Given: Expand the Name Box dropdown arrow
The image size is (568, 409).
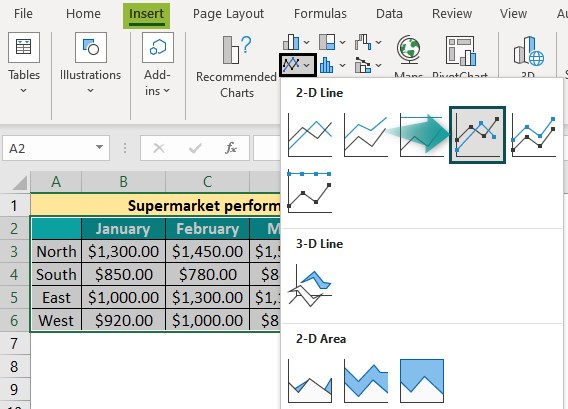Looking at the screenshot, I should tap(99, 147).
